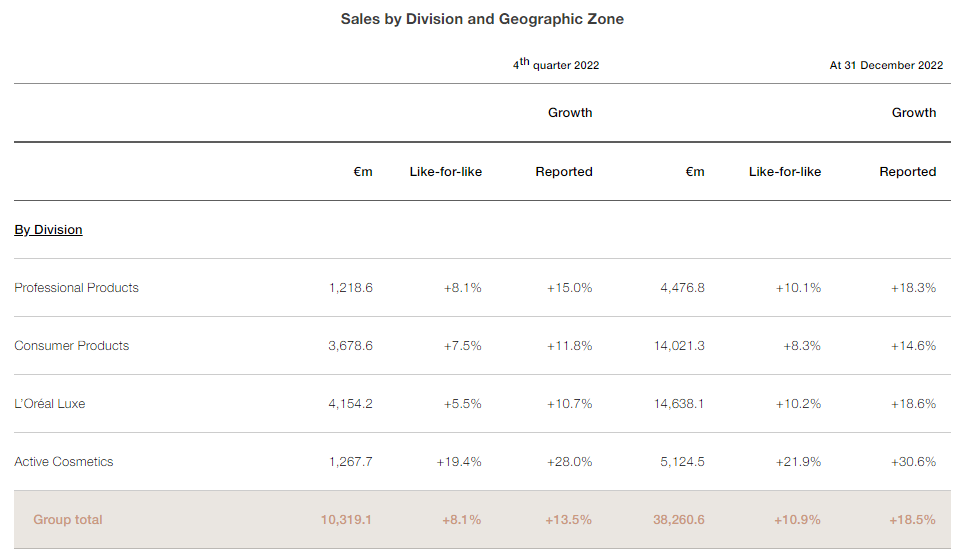Click the table title Sales by Division
Screen dimensions: 958x554
pyautogui.click(x=482, y=19)
